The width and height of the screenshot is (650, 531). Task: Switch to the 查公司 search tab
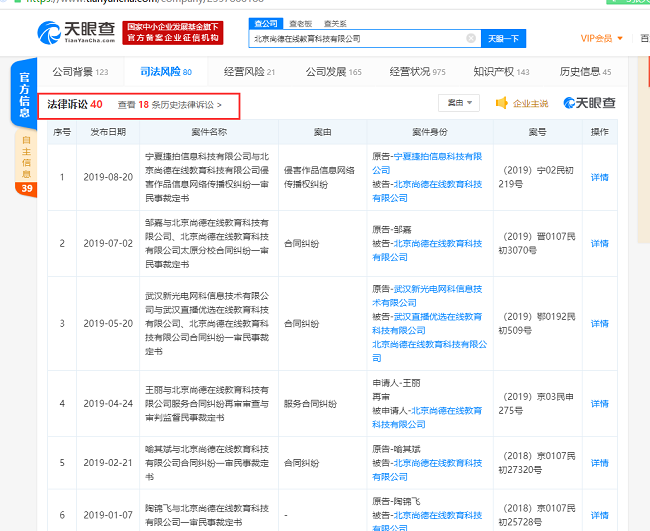click(266, 24)
